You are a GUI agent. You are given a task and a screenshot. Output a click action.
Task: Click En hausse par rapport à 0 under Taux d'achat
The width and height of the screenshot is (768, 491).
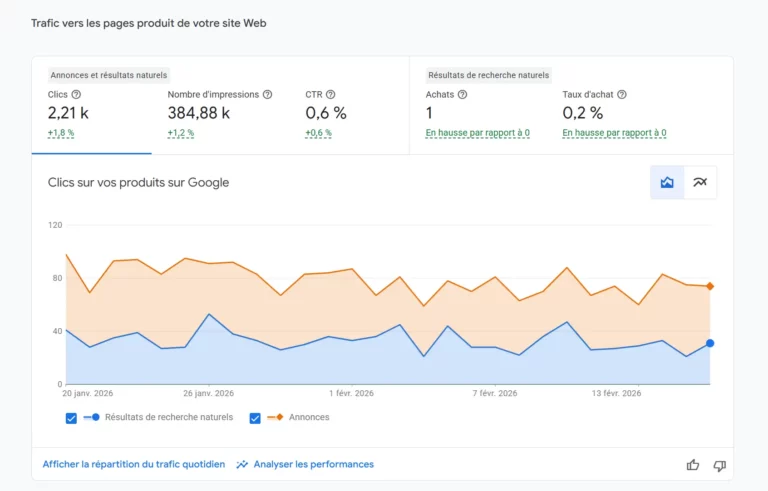coord(614,133)
